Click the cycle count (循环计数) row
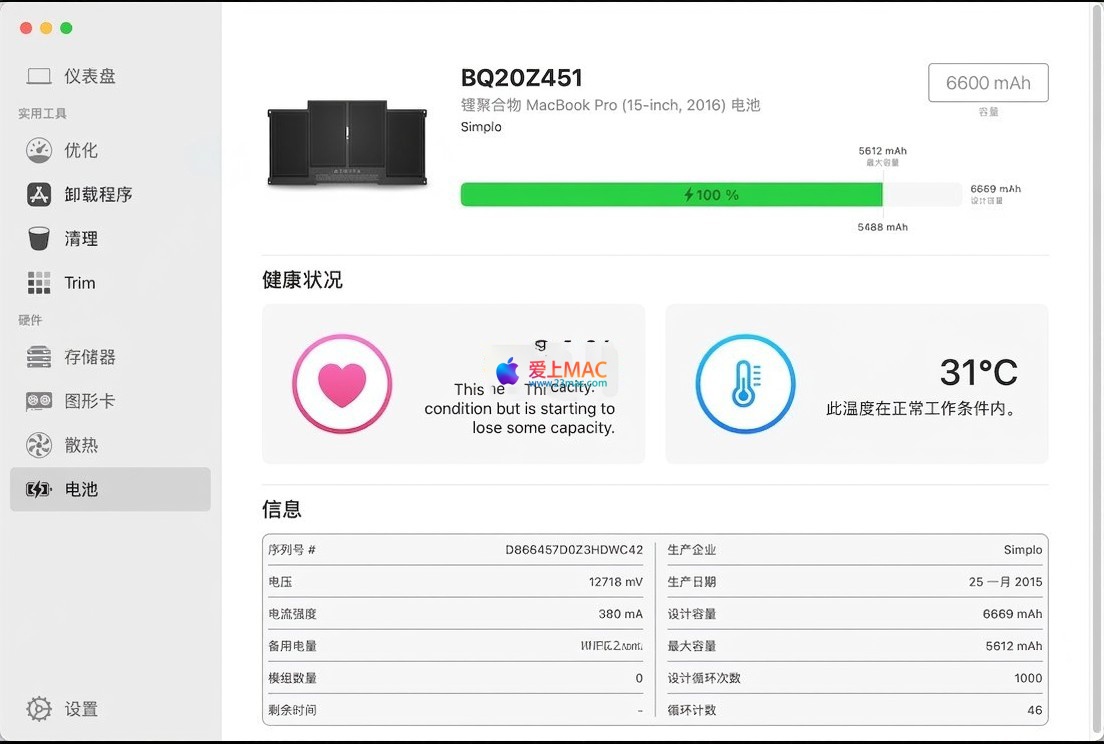1104x744 pixels. pyautogui.click(x=854, y=710)
